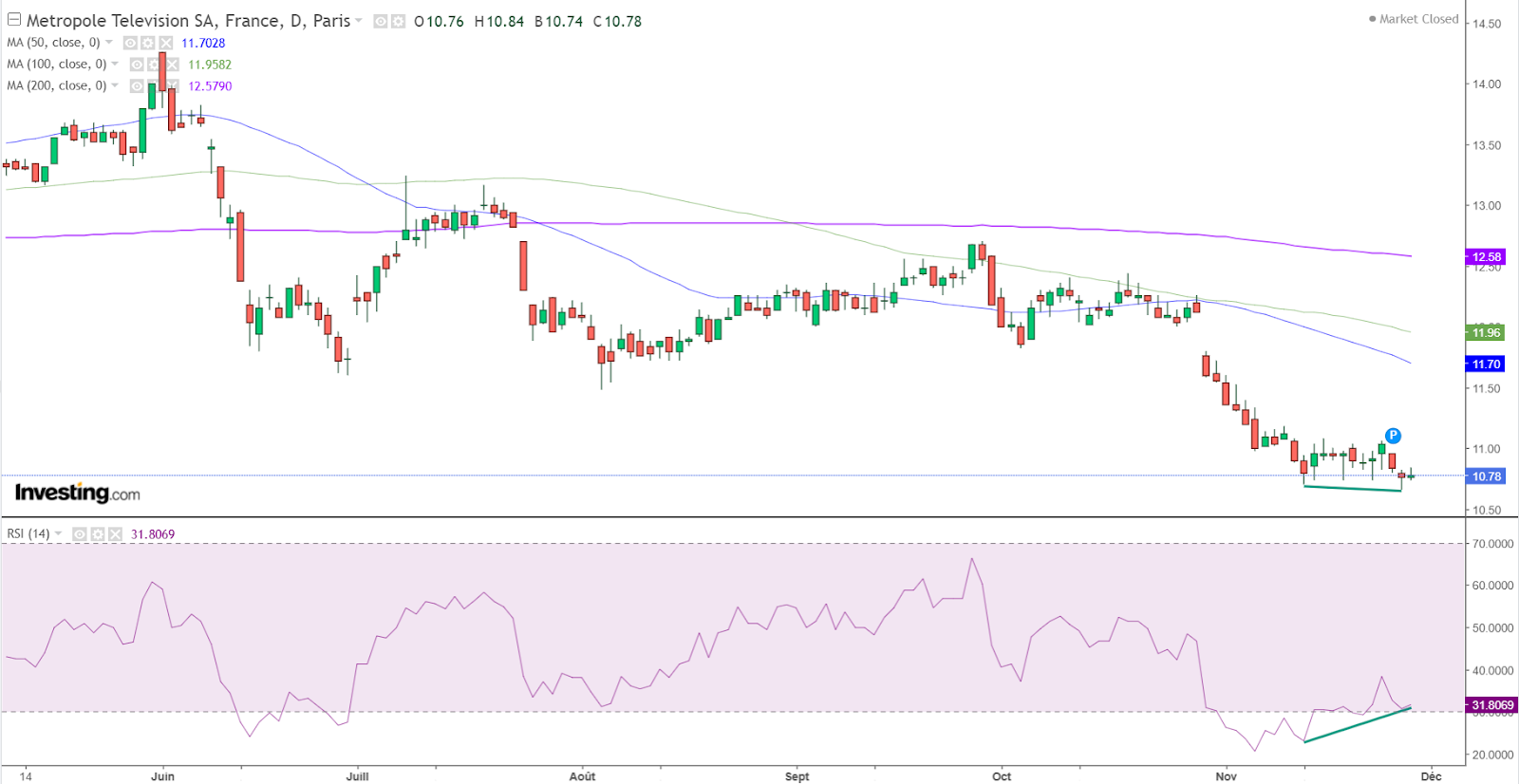Expand the MA (200, close, 0) dropdown arrow

115,85
